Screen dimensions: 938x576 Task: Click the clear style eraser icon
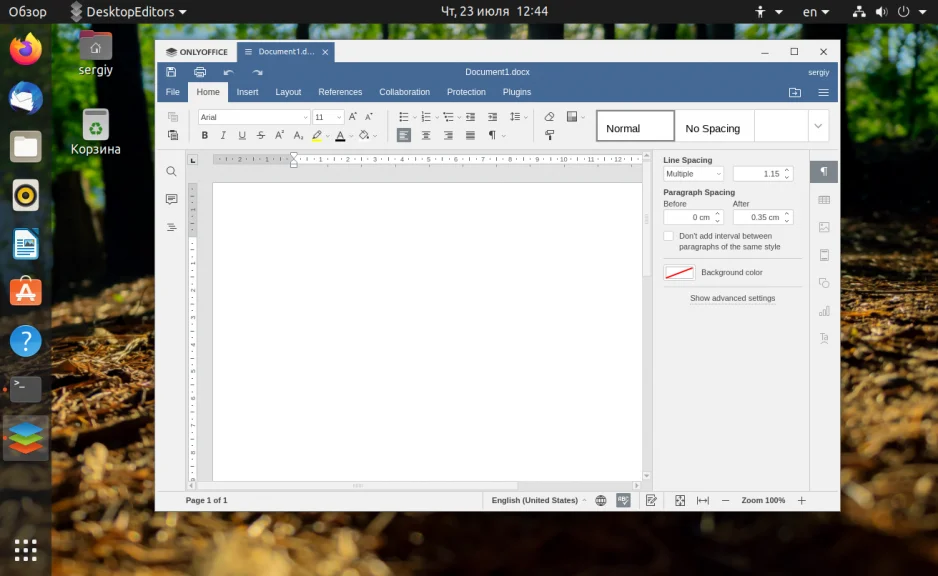click(x=549, y=117)
